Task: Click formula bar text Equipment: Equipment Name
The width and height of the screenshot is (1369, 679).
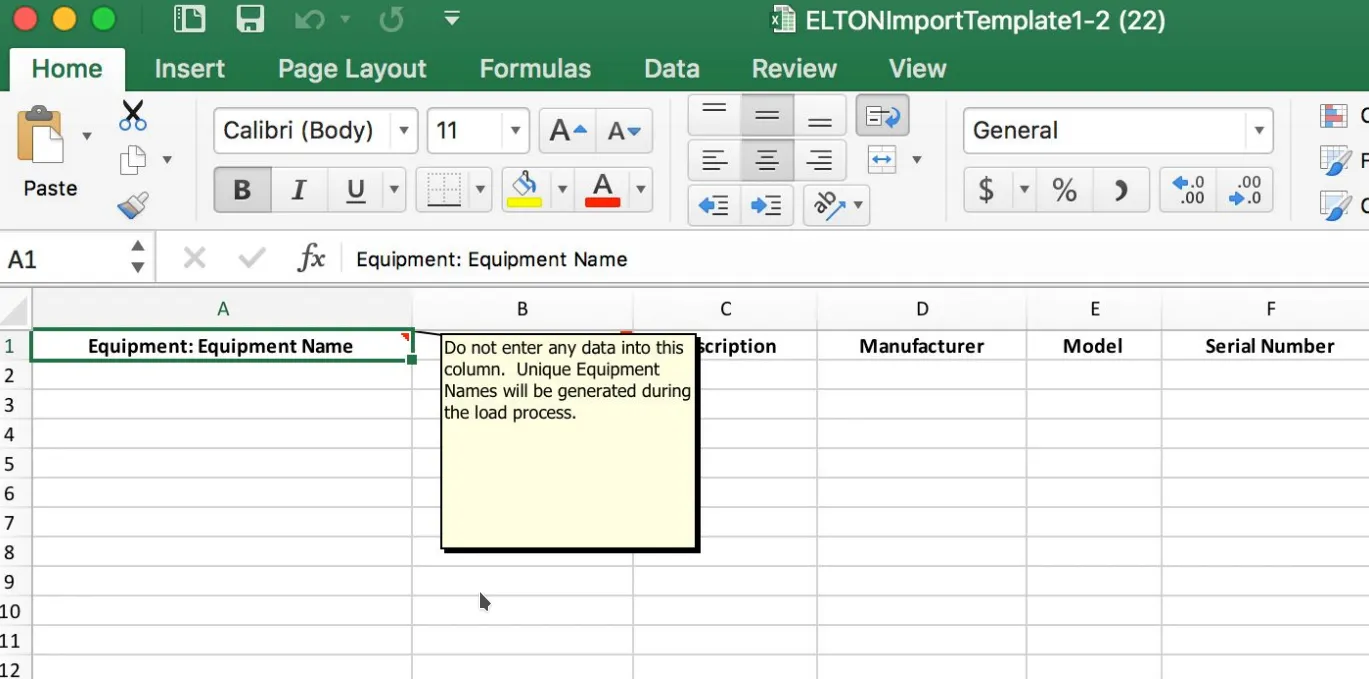Action: pyautogui.click(x=492, y=260)
